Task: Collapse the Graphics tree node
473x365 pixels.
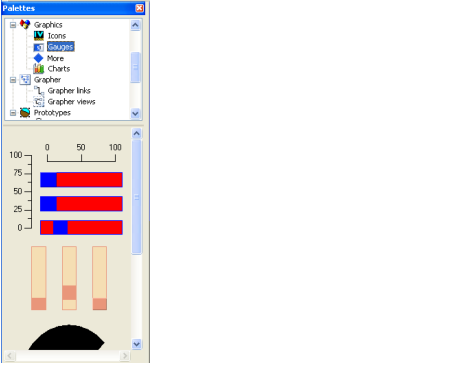Action: coord(13,25)
